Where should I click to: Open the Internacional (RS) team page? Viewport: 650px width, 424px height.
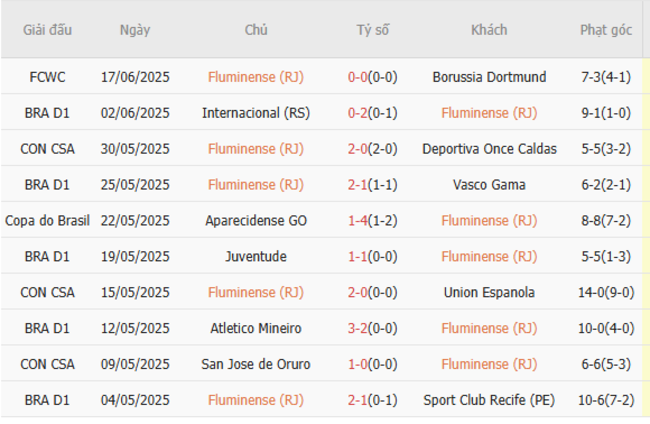coord(256,112)
